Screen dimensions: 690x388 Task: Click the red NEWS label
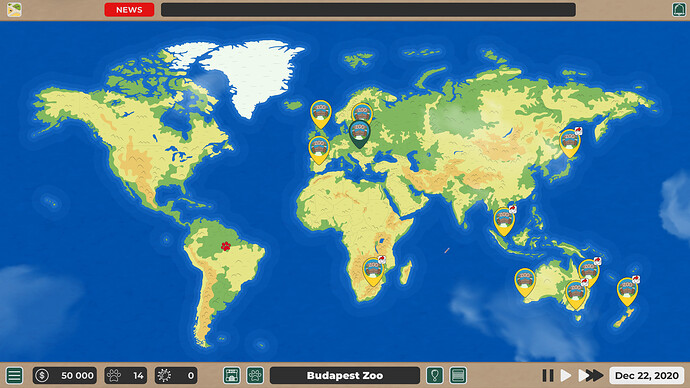point(129,10)
